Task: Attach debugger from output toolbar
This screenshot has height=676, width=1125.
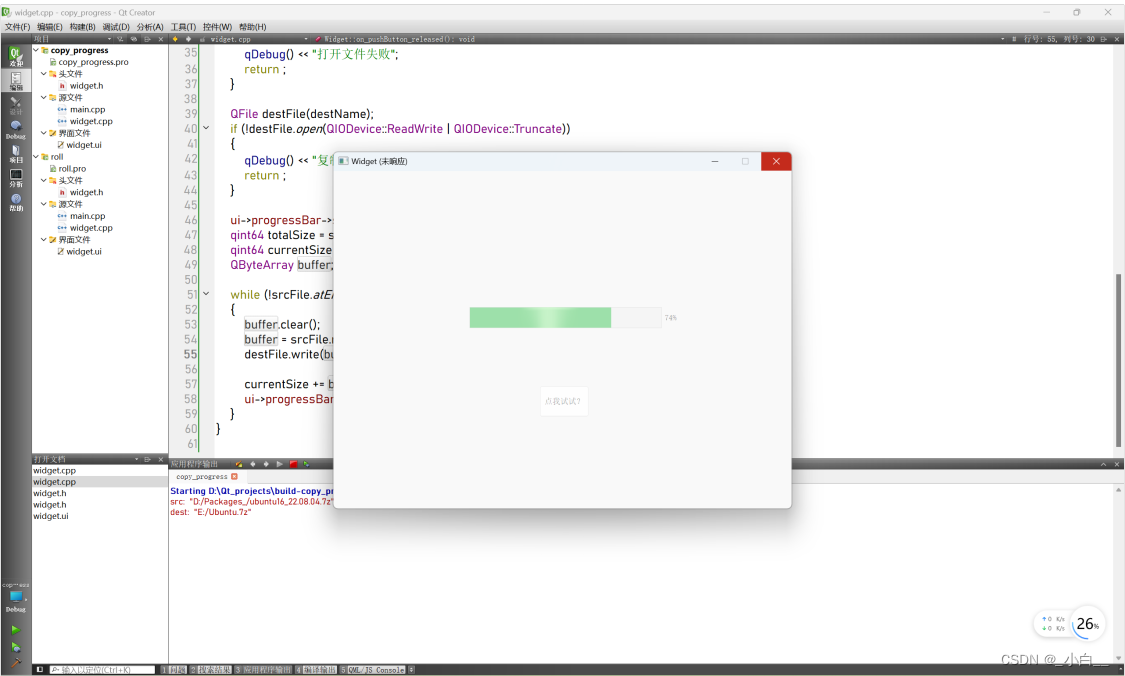Action: point(306,464)
